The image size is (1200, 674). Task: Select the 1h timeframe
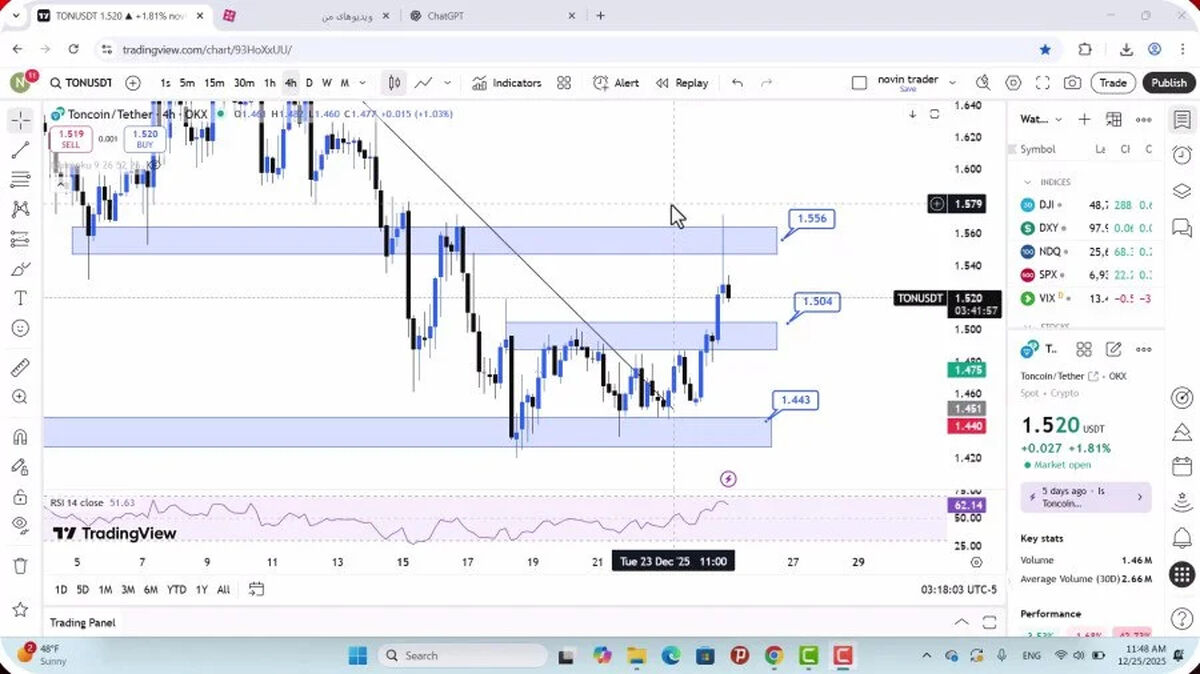click(270, 83)
